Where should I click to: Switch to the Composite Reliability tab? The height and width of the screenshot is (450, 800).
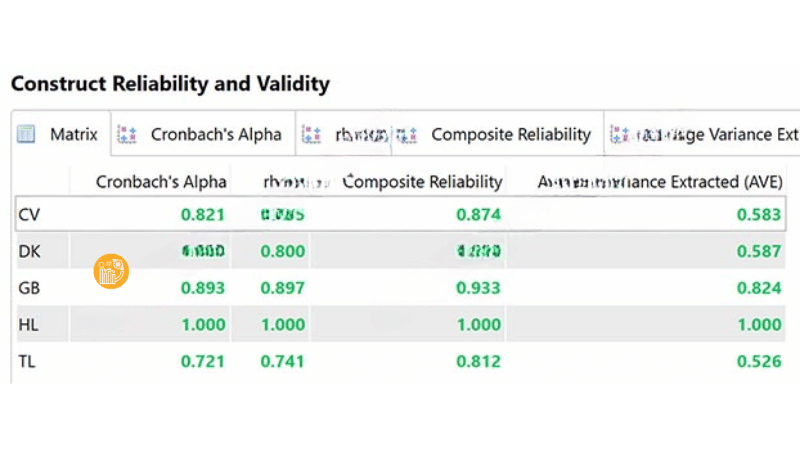(x=510, y=134)
